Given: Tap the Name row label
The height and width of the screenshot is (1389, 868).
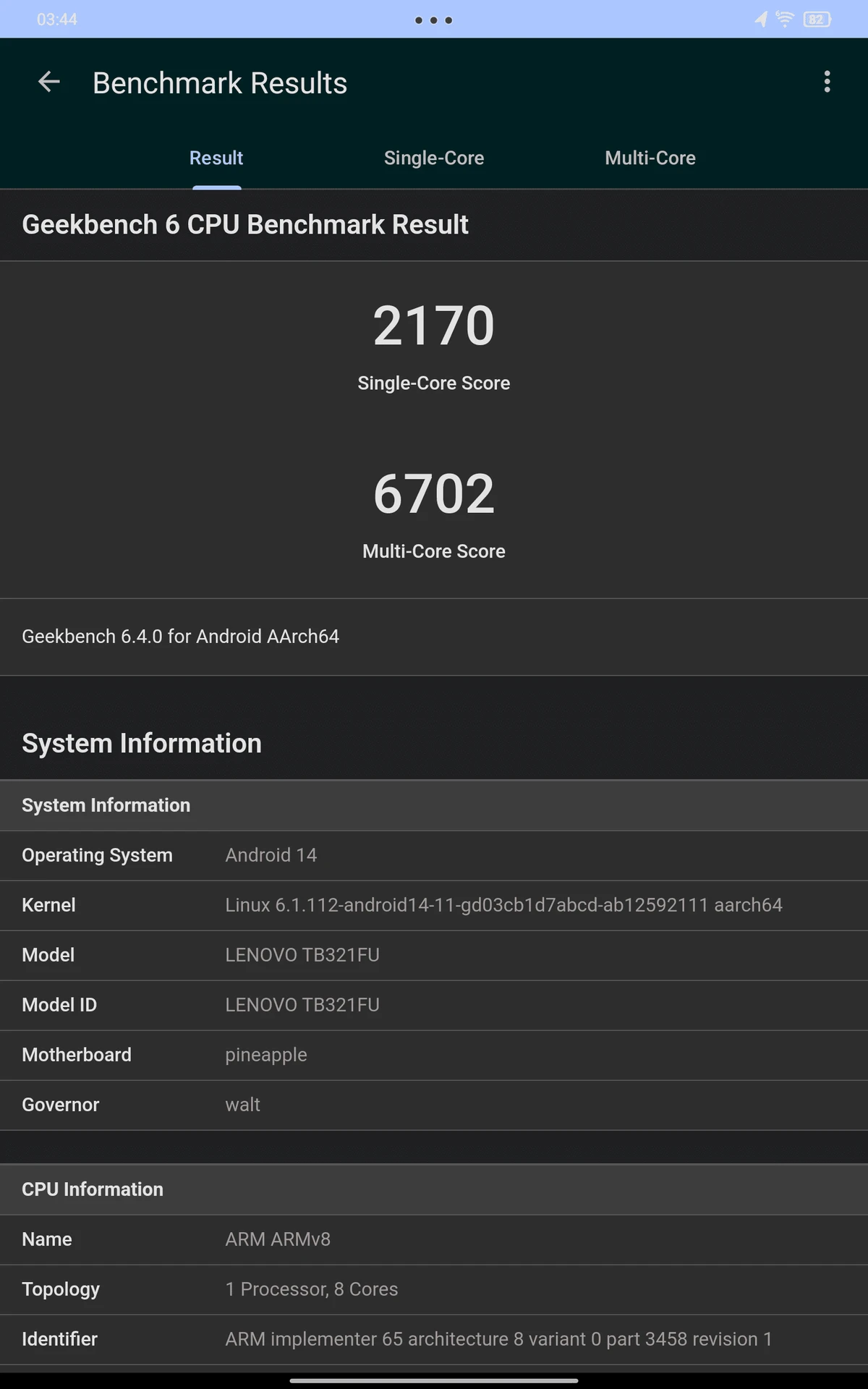Looking at the screenshot, I should [47, 1239].
